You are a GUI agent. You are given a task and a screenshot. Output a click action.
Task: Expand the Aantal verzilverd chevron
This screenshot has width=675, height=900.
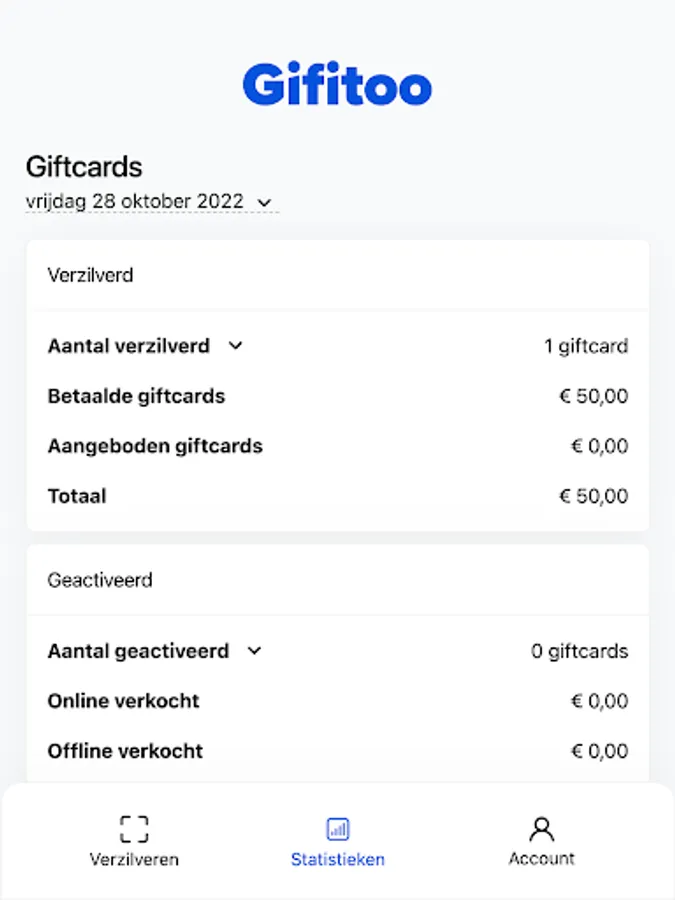(236, 346)
